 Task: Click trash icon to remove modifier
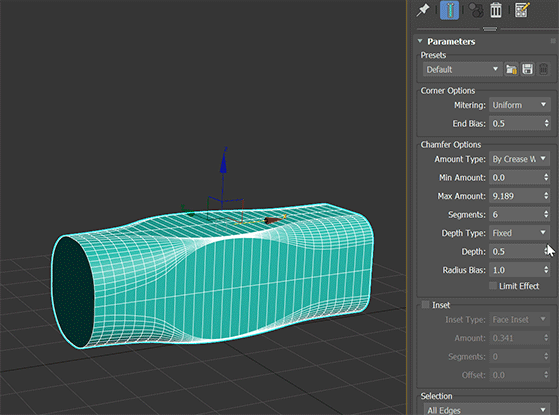[496, 10]
